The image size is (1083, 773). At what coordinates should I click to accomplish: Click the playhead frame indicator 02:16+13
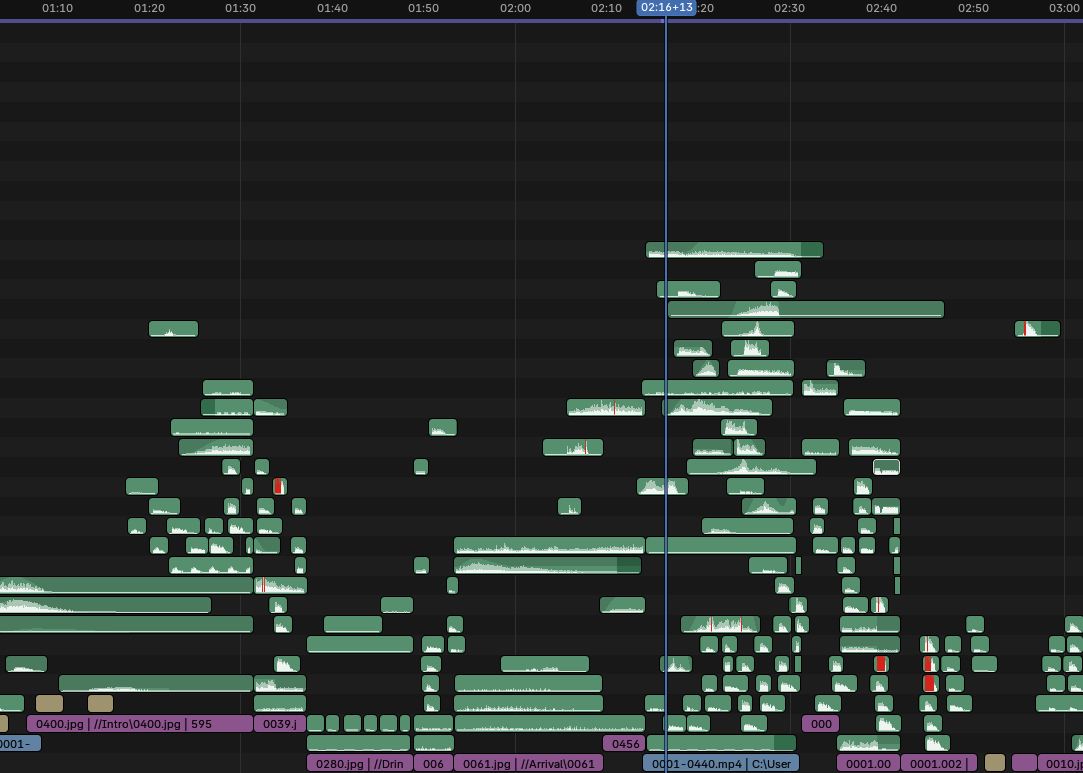[666, 7]
